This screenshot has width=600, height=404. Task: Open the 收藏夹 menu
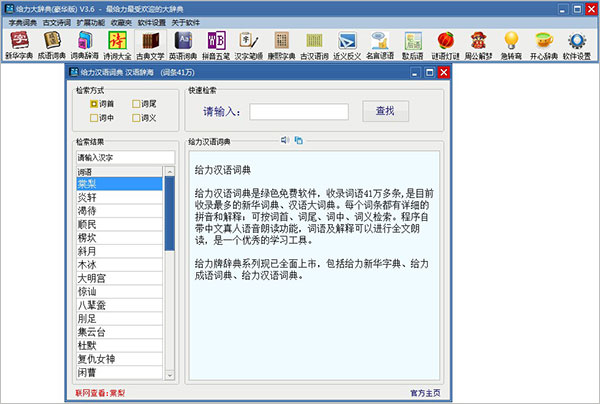click(121, 23)
